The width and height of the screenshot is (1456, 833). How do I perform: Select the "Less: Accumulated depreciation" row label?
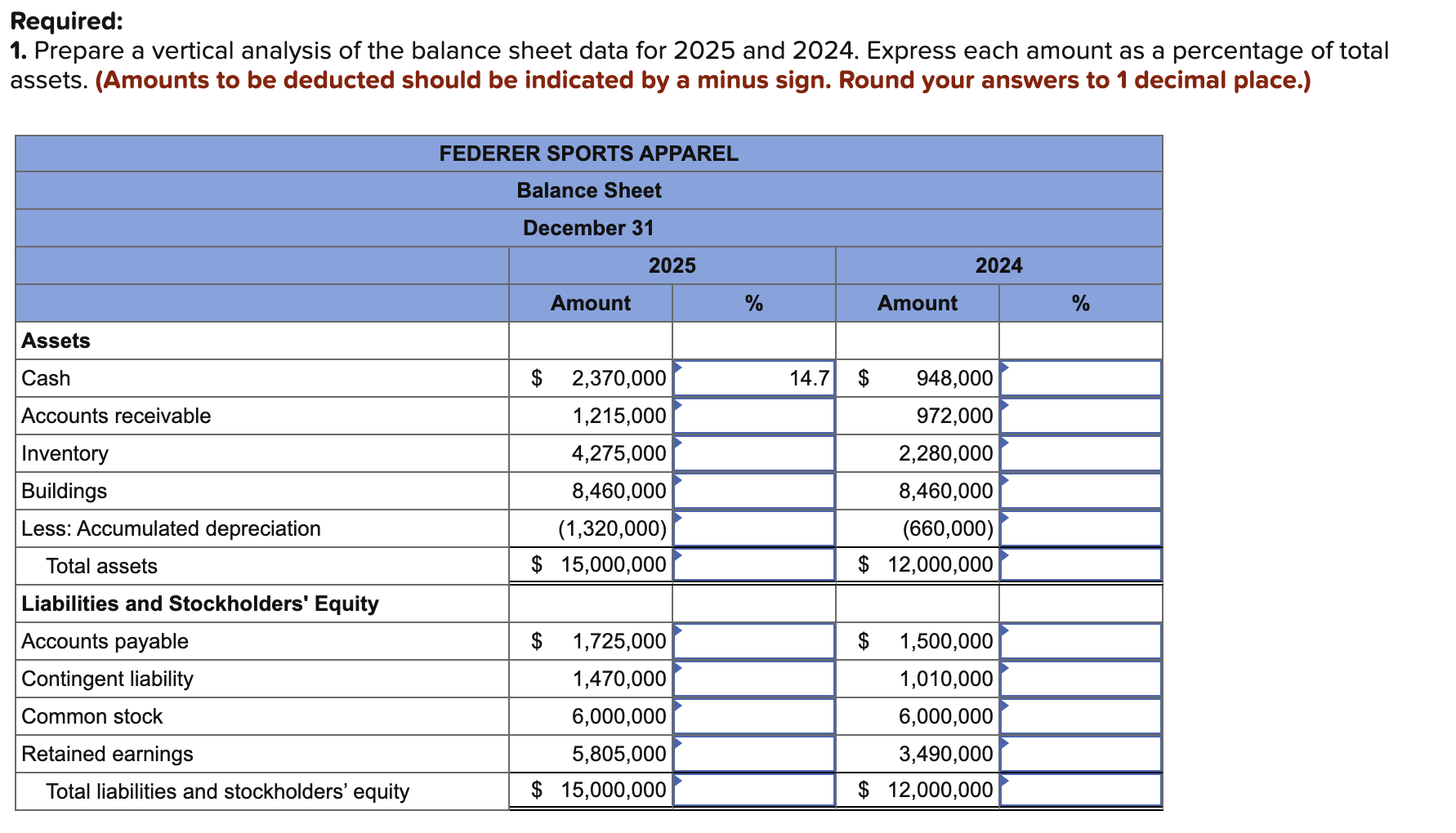(x=171, y=528)
